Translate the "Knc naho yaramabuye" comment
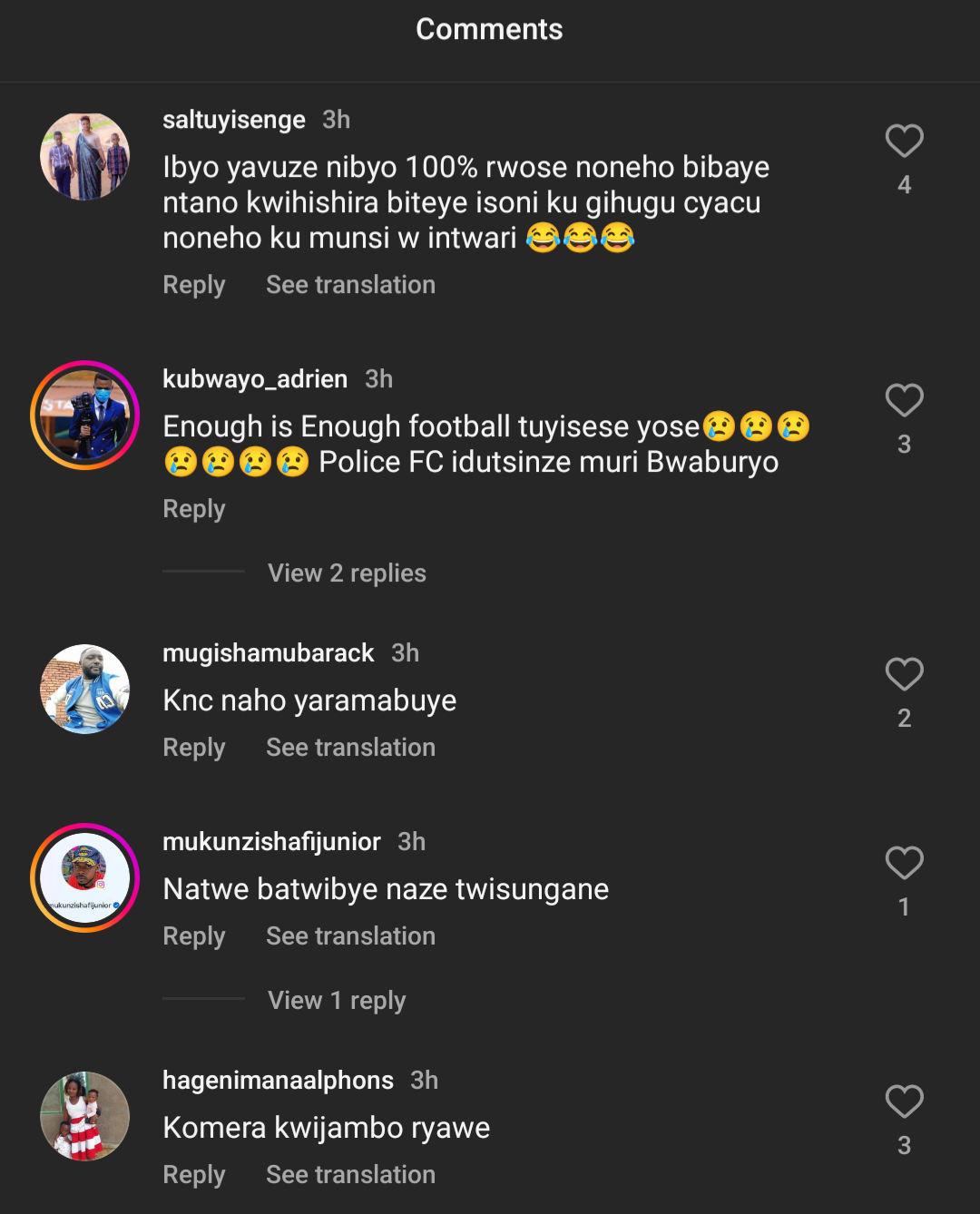The image size is (980, 1214). [x=350, y=748]
